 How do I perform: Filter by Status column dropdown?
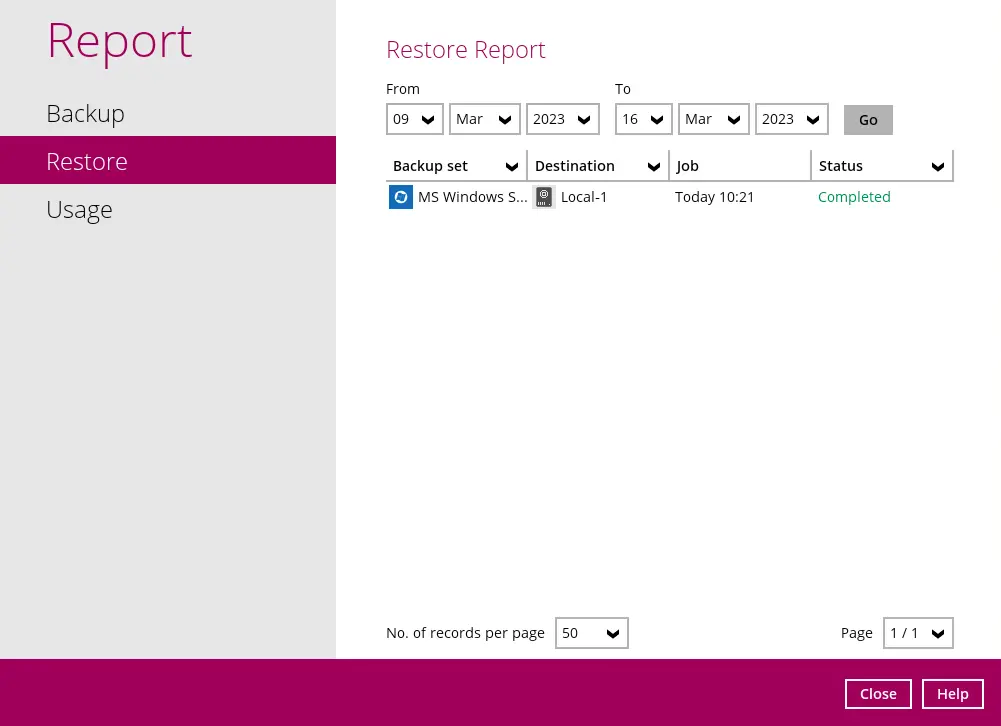pyautogui.click(x=937, y=167)
